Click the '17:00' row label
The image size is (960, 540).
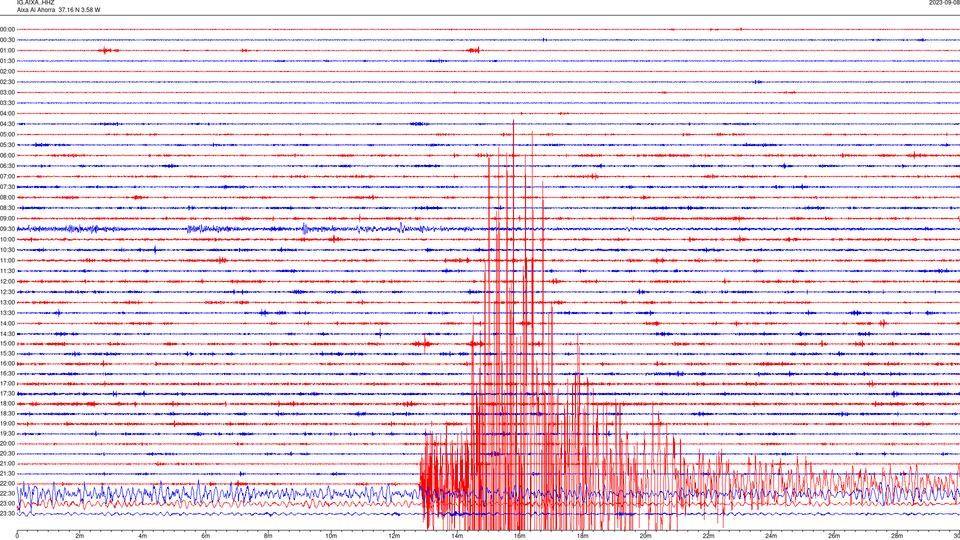7,384
